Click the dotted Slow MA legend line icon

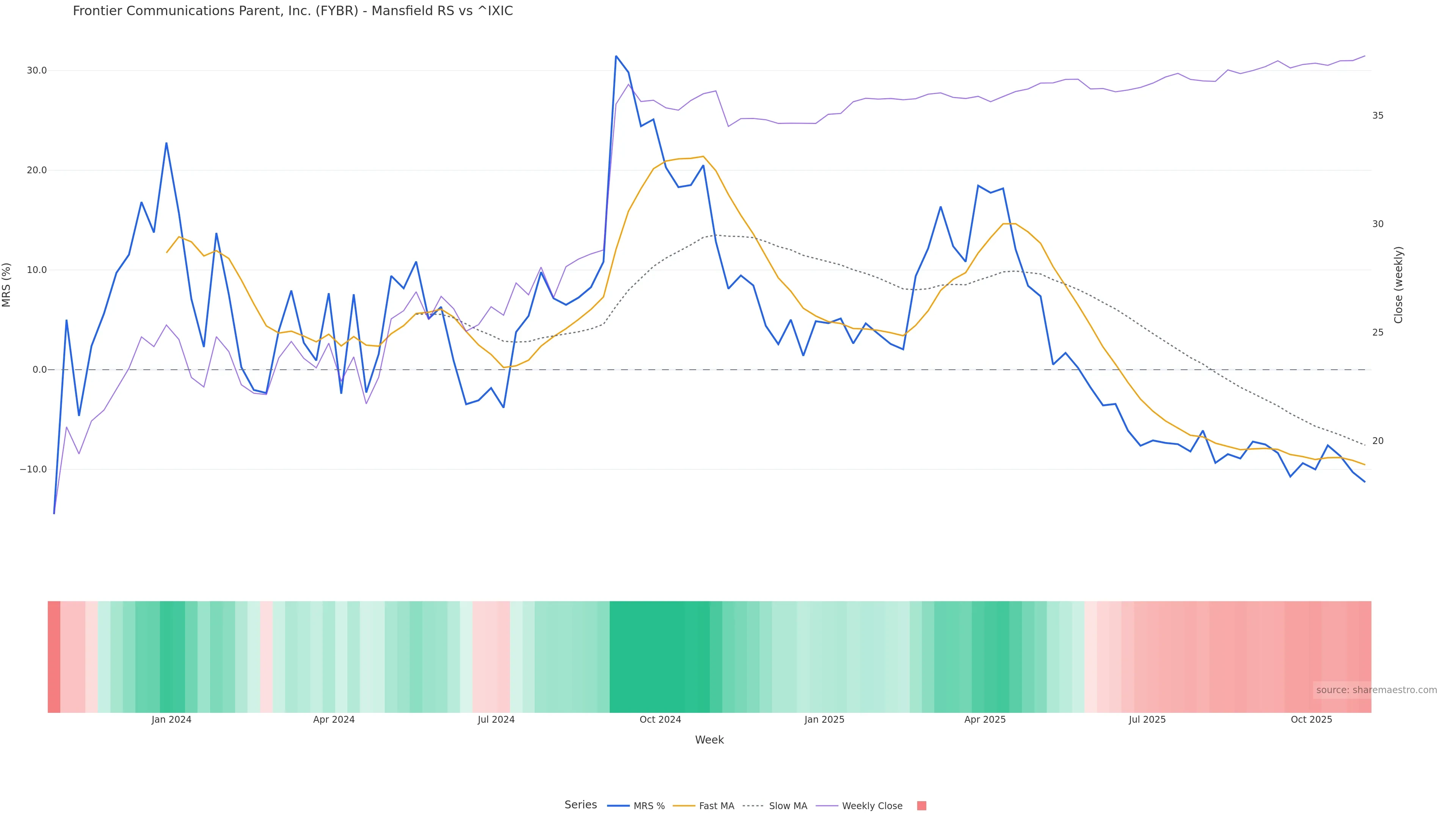(x=753, y=806)
